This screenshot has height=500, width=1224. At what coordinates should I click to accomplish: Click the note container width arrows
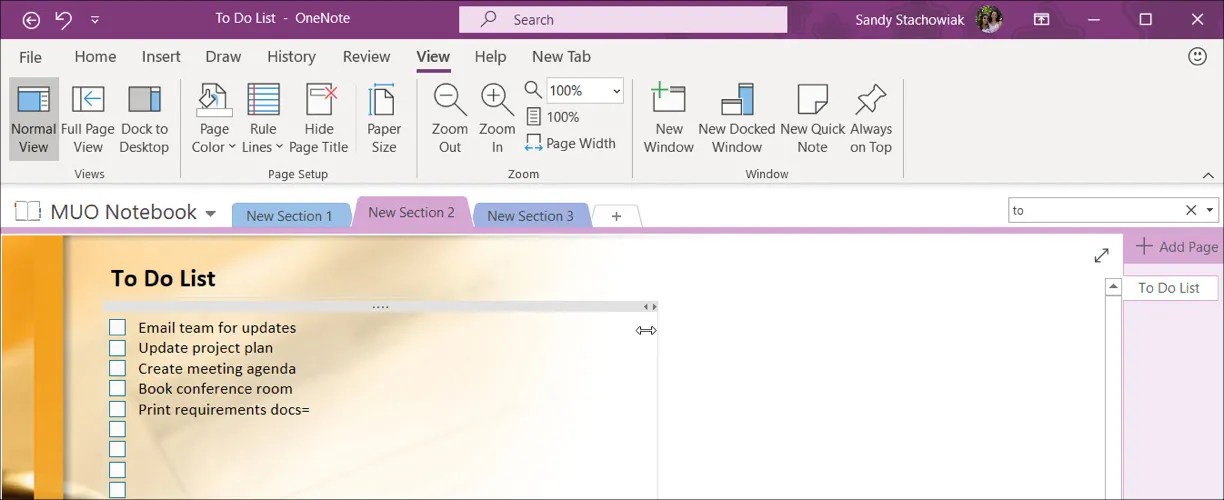click(x=650, y=307)
